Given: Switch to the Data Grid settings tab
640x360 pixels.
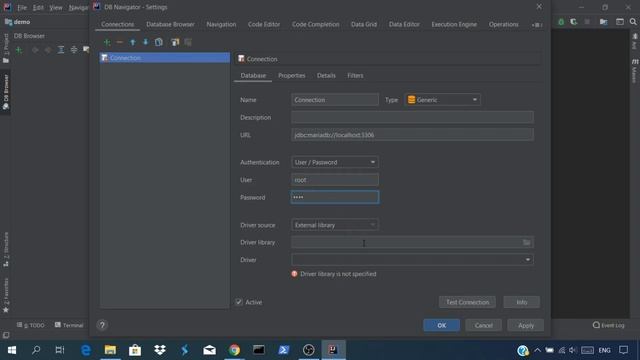Looking at the screenshot, I should click(x=364, y=24).
